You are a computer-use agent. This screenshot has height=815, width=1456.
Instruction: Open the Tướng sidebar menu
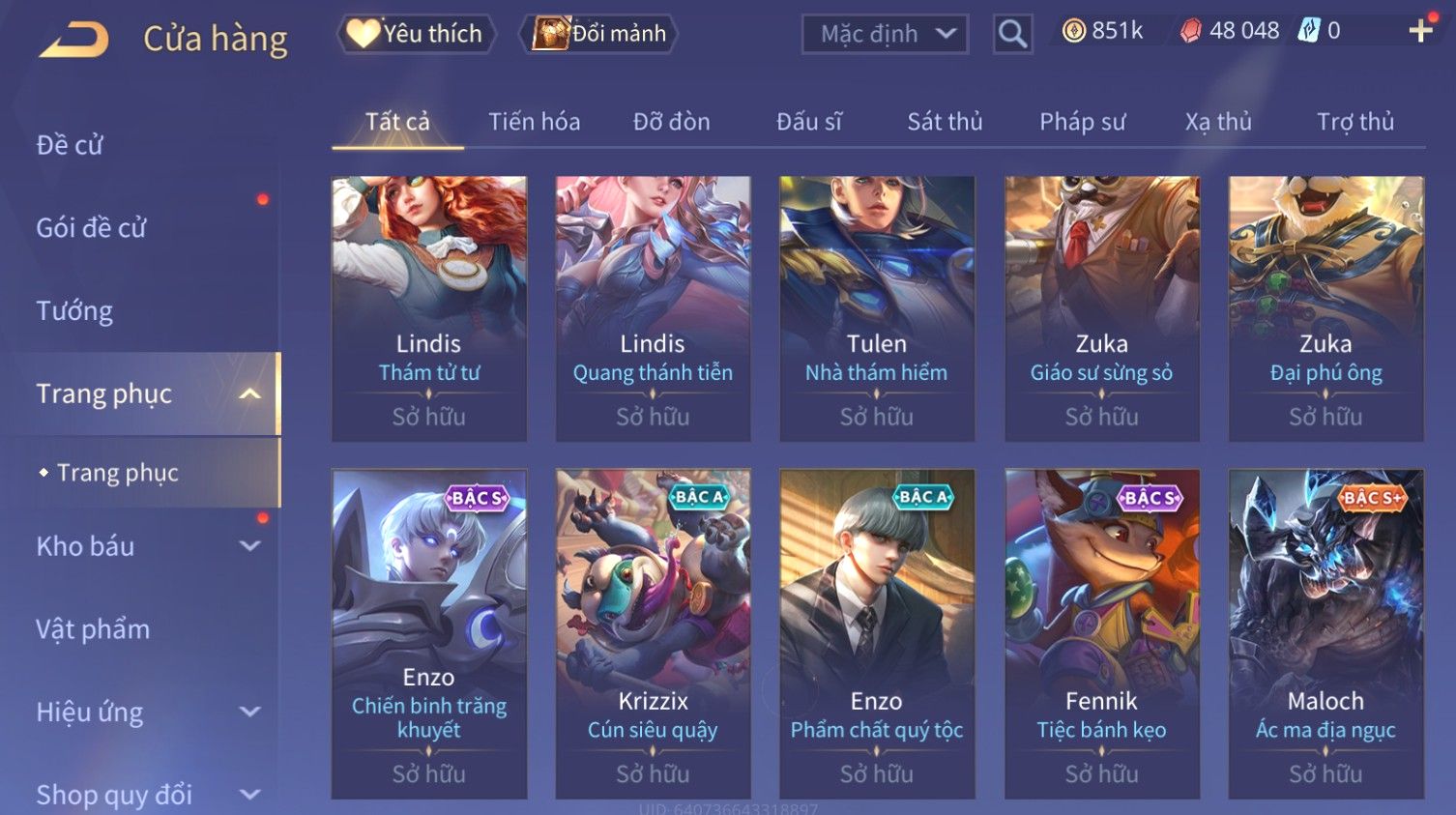(x=74, y=311)
